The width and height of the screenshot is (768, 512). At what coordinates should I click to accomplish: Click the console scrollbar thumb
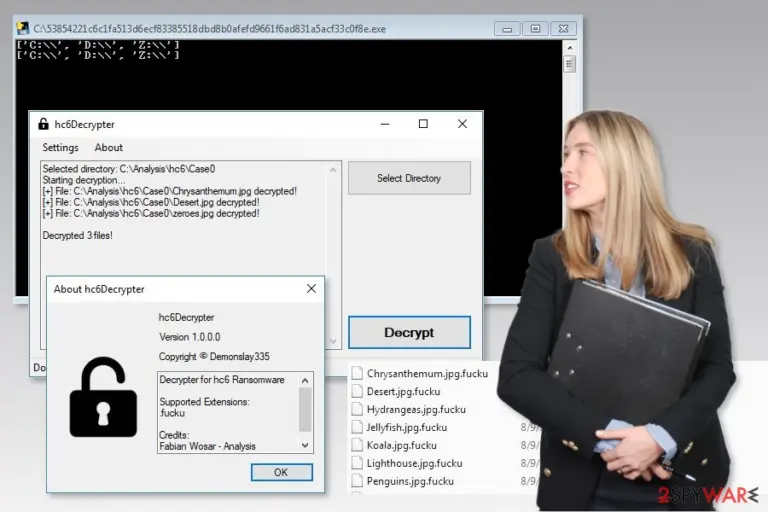569,64
